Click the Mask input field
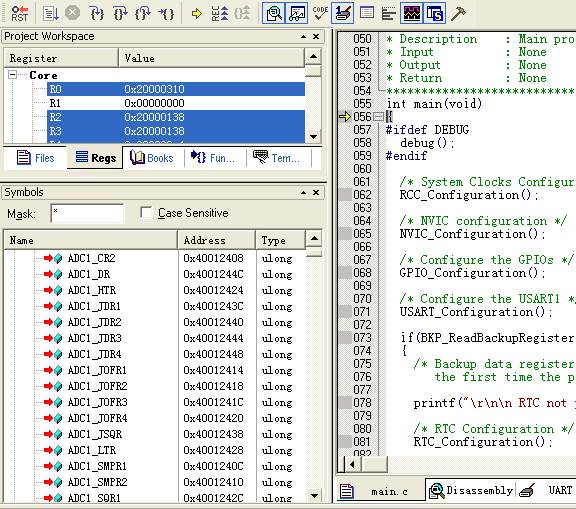Screen dimensions: 576x509 click(87, 213)
